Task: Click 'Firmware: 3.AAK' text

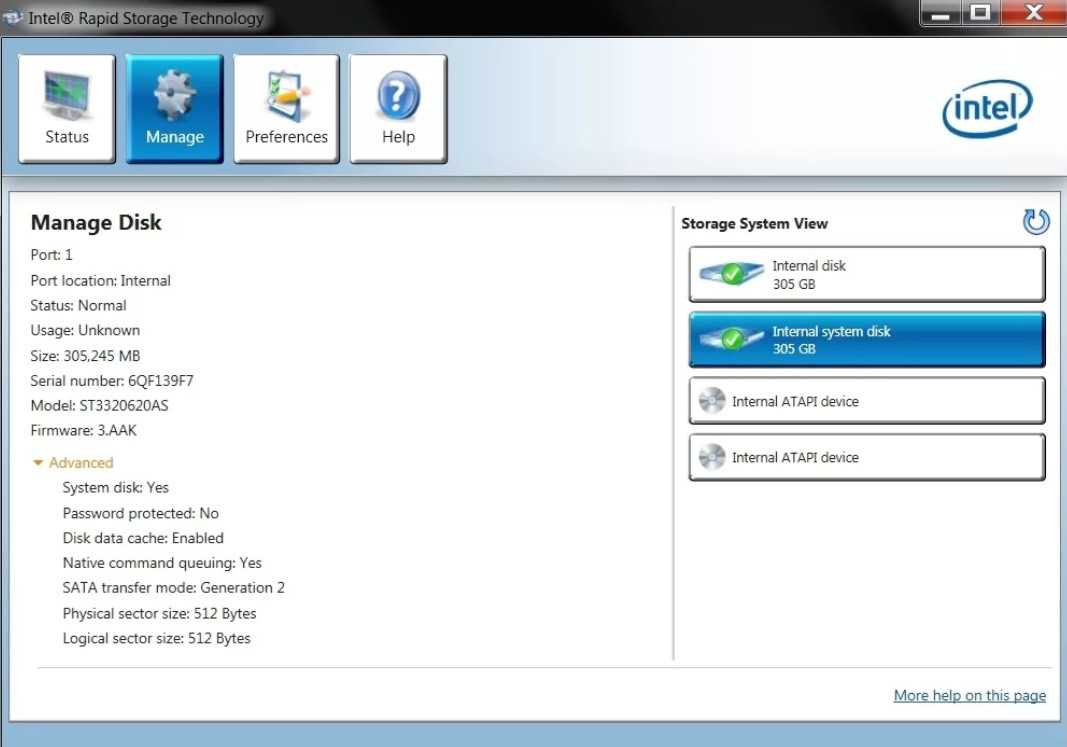Action: (x=83, y=431)
